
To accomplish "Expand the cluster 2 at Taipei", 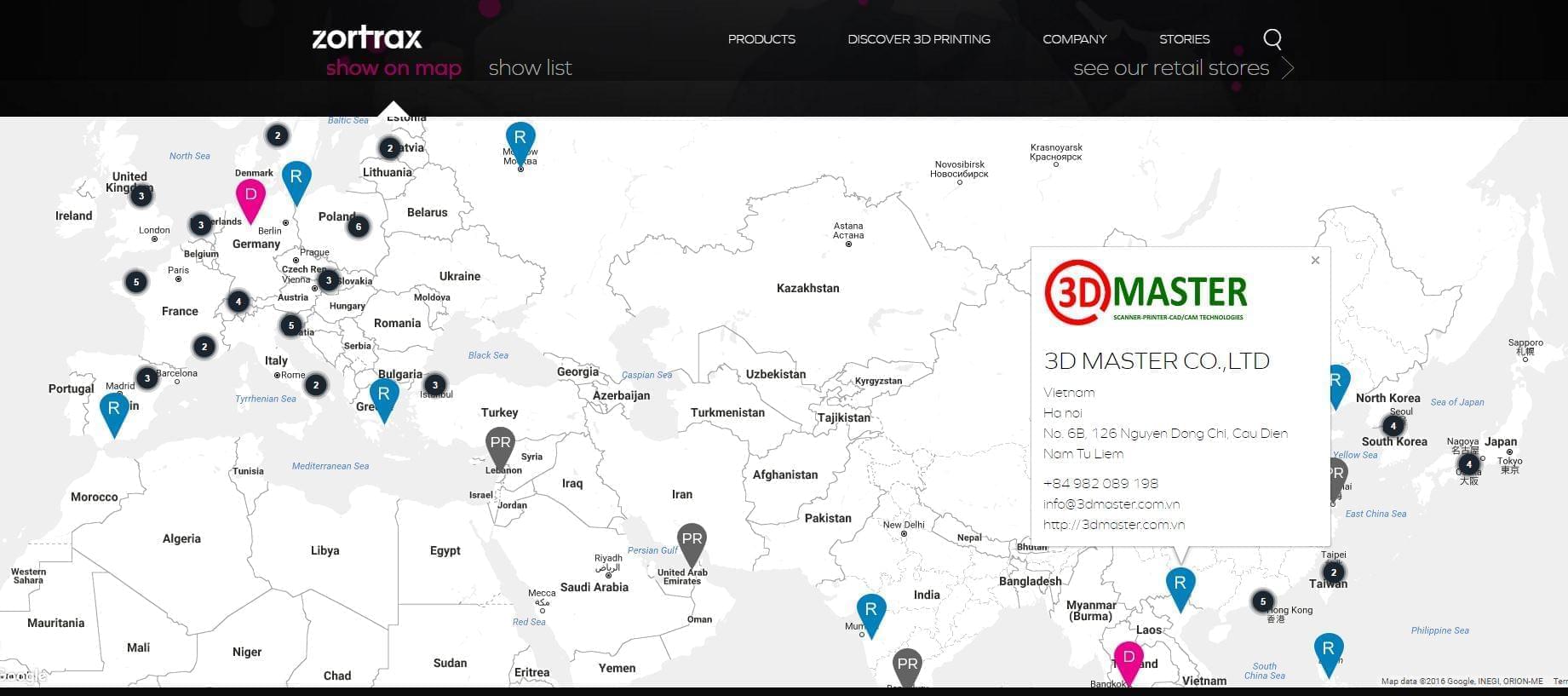I will click(1334, 572).
